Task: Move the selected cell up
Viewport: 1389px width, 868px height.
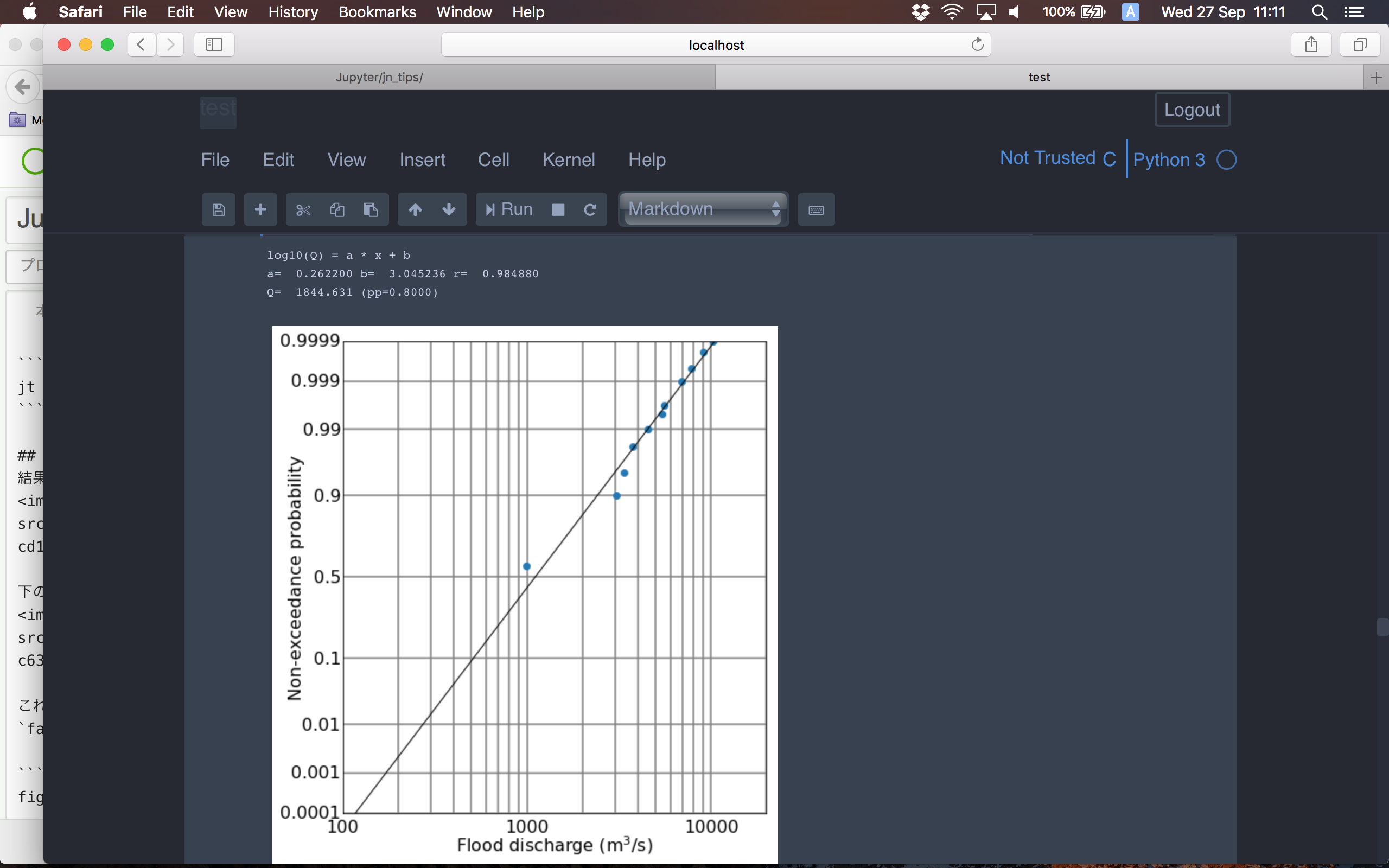Action: (415, 209)
